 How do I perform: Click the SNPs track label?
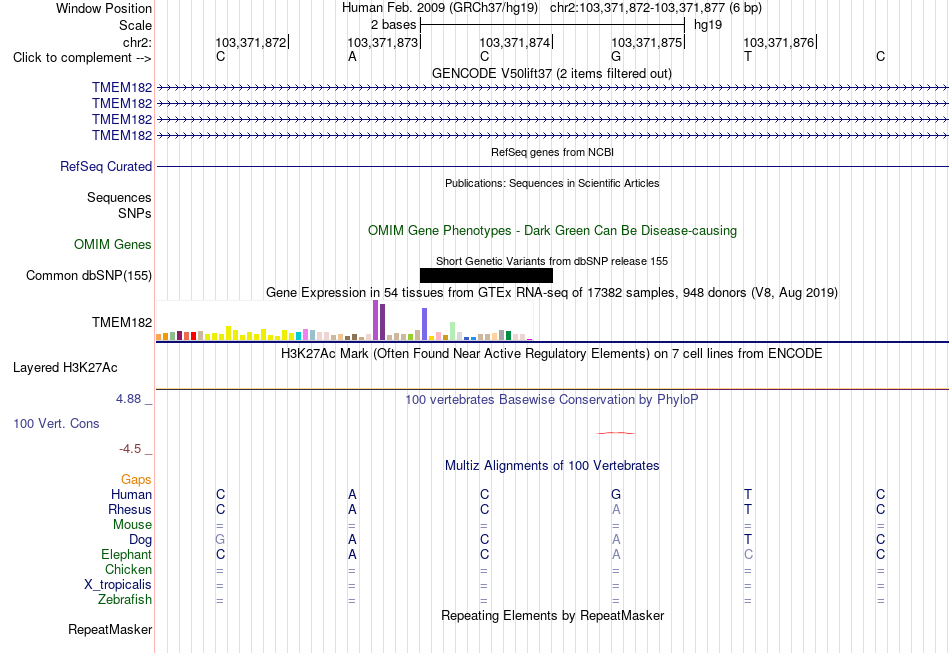[135, 213]
